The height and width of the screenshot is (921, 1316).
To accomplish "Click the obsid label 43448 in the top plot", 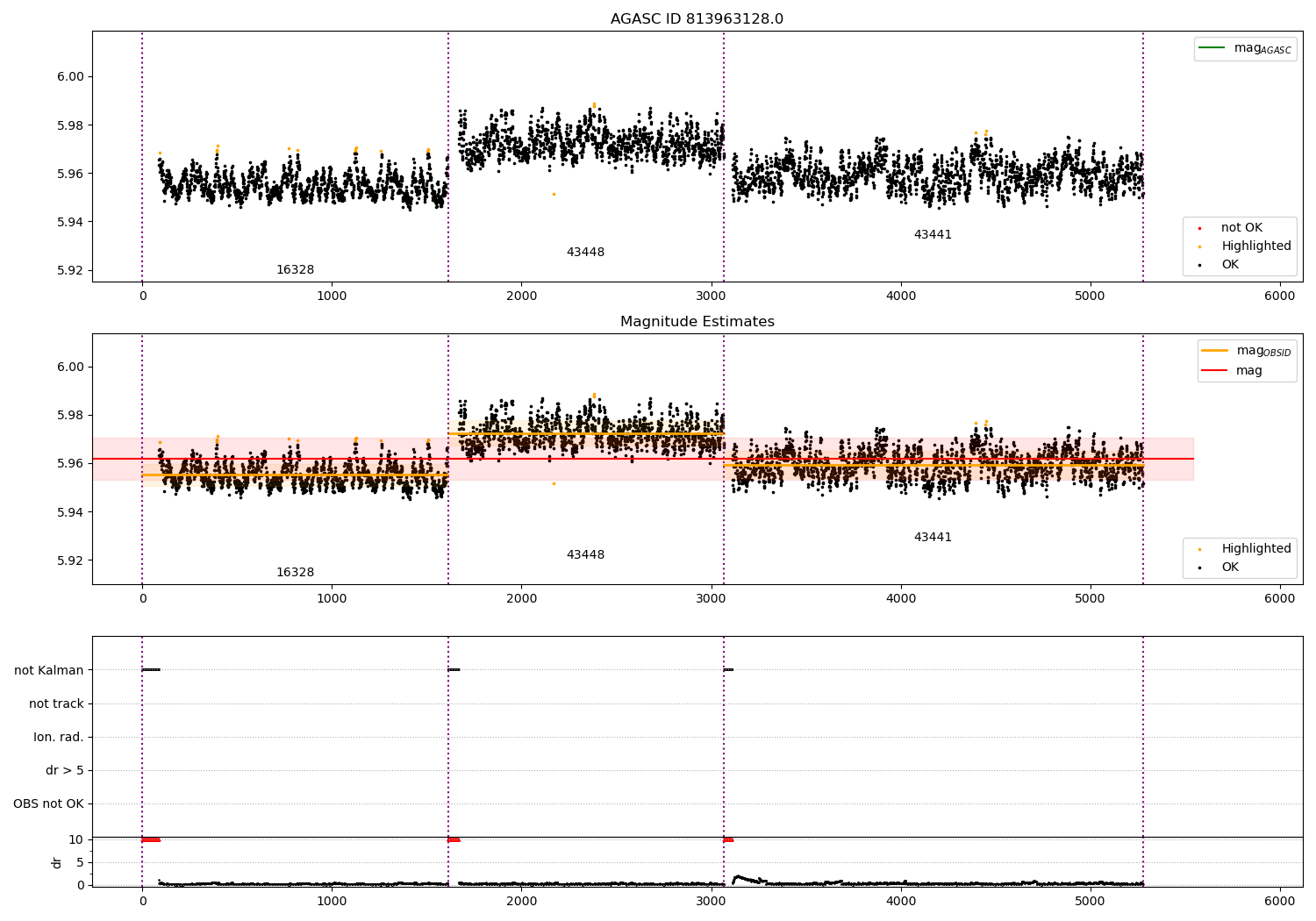I will coord(585,253).
